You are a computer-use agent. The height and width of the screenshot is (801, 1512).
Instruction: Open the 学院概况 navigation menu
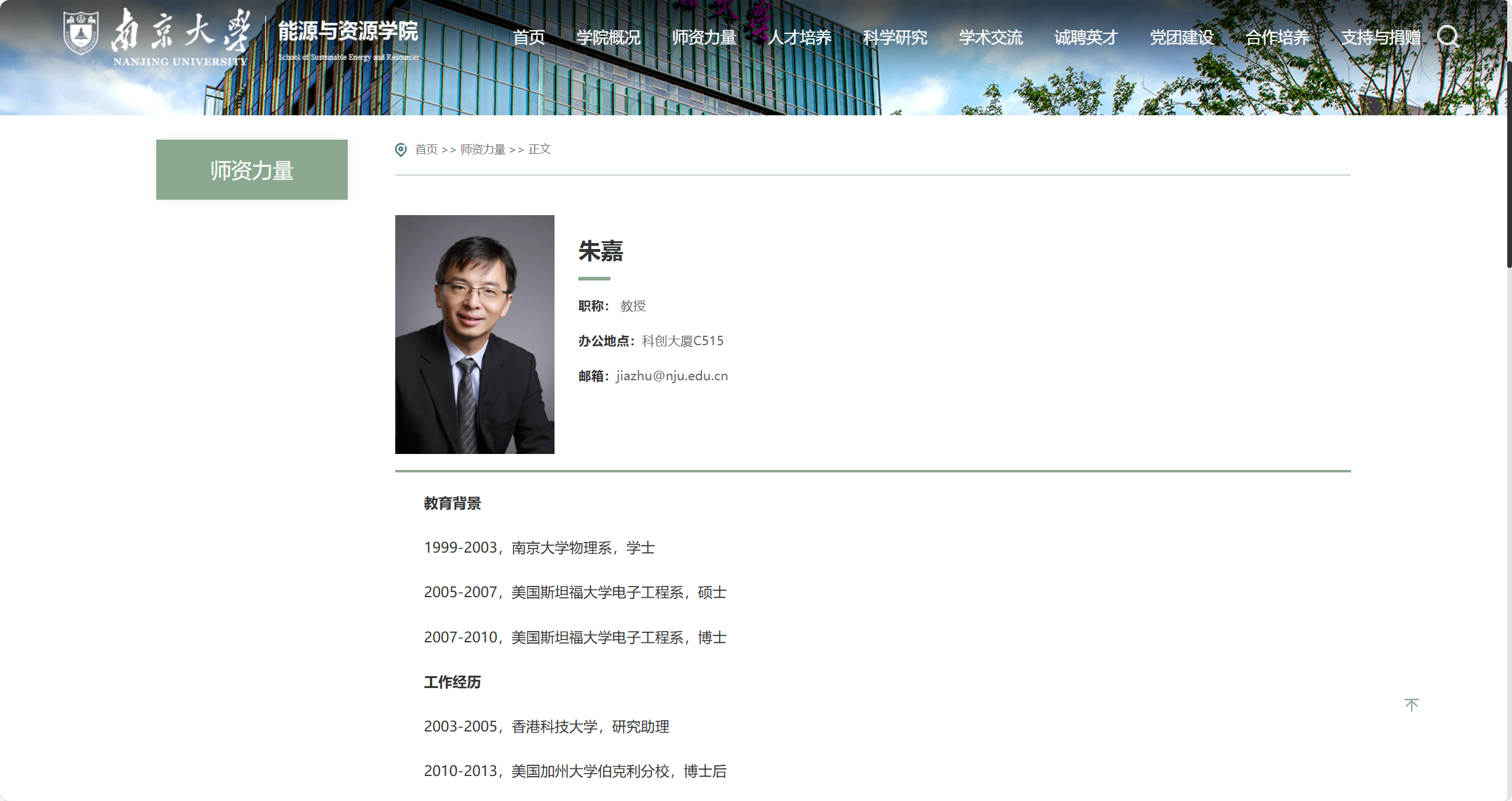coord(609,37)
